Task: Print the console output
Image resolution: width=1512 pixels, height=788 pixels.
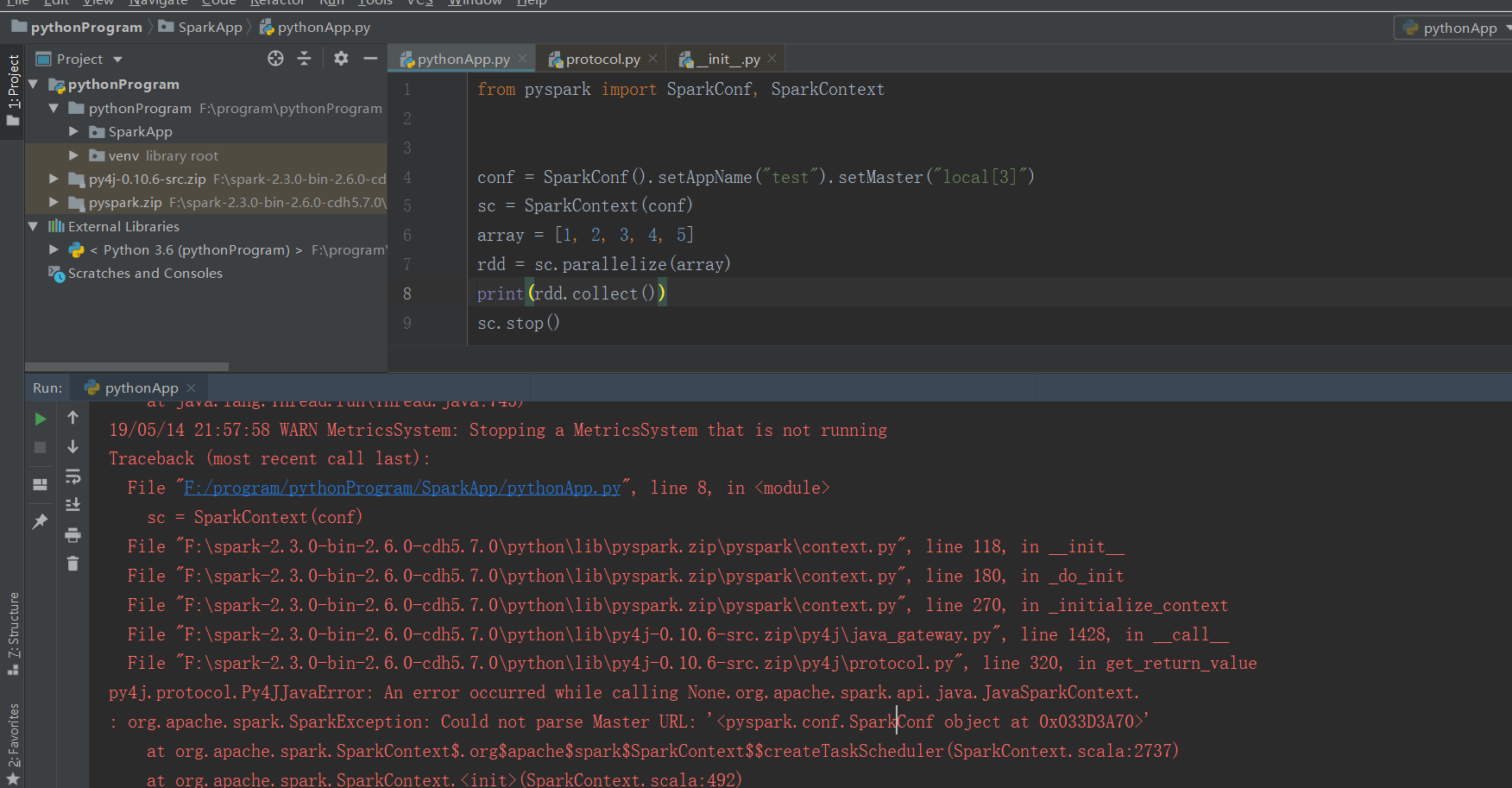Action: pyautogui.click(x=72, y=535)
